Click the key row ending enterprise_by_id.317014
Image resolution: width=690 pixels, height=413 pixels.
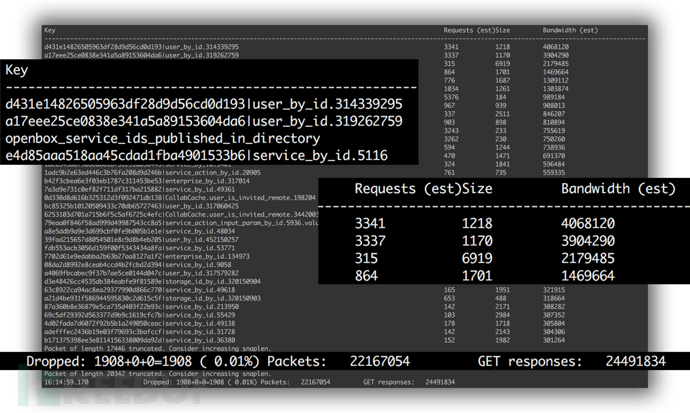[x=147, y=181]
